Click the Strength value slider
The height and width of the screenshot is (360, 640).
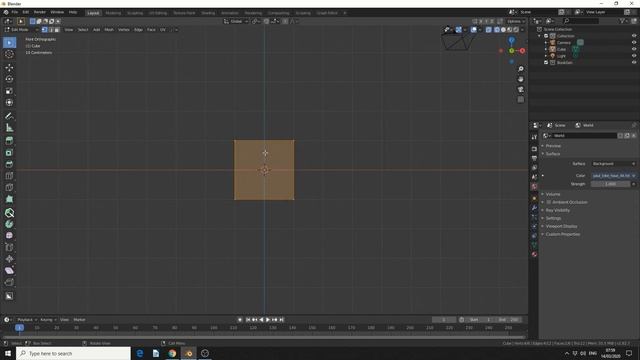[x=611, y=184]
